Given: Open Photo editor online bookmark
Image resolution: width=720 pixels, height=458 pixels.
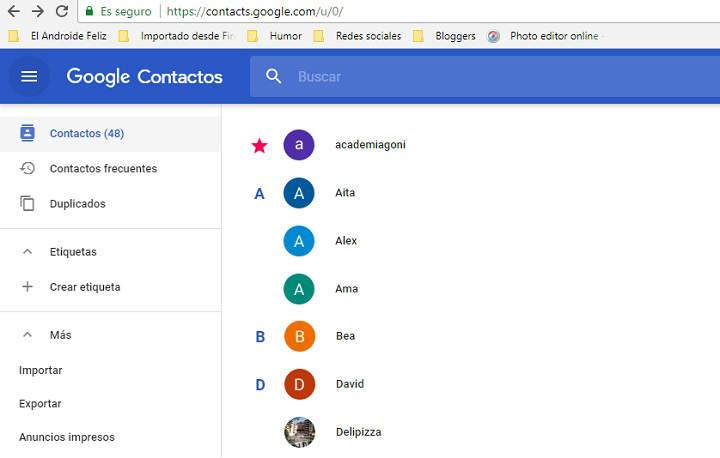Looking at the screenshot, I should (543, 36).
